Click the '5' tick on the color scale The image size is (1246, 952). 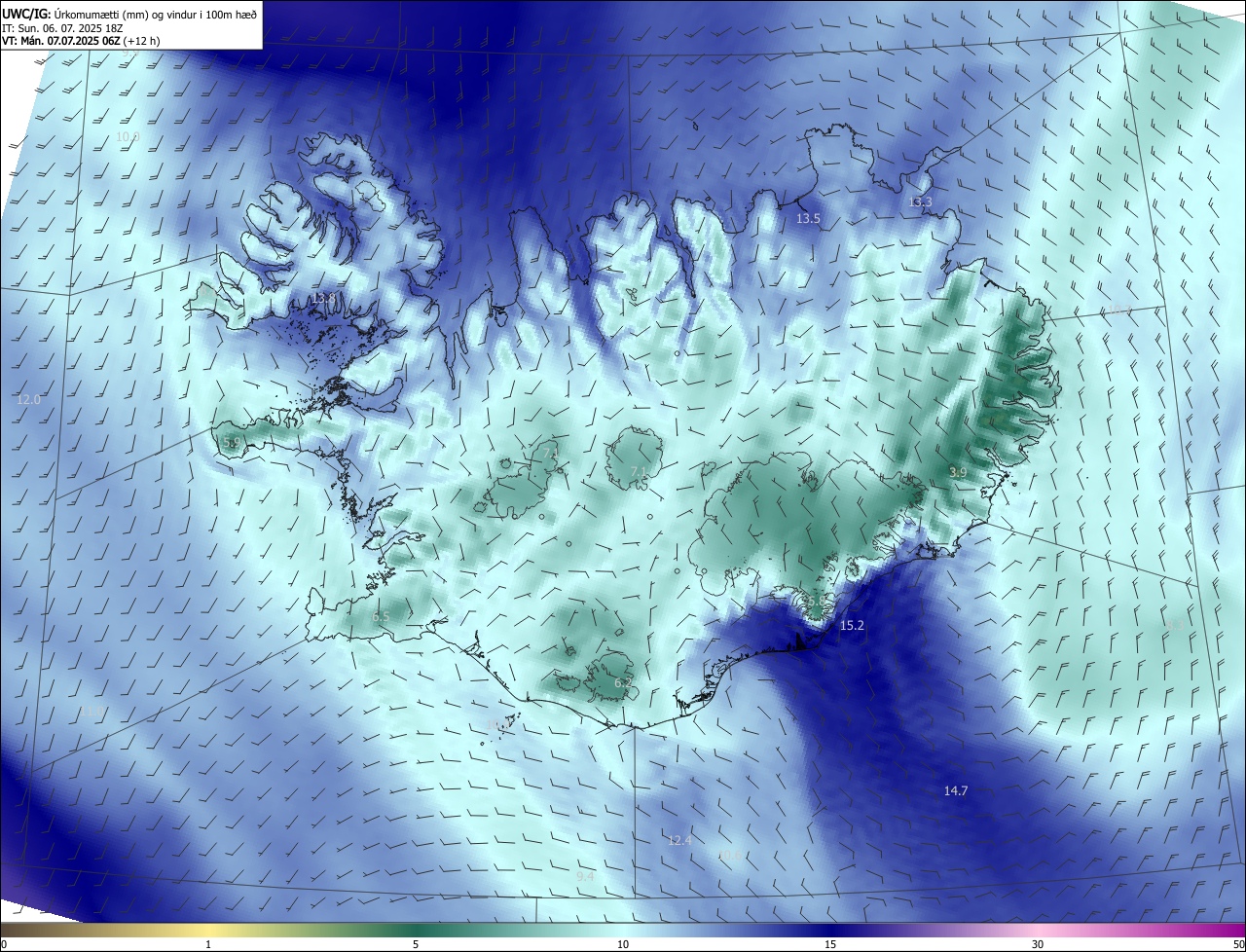tap(416, 944)
